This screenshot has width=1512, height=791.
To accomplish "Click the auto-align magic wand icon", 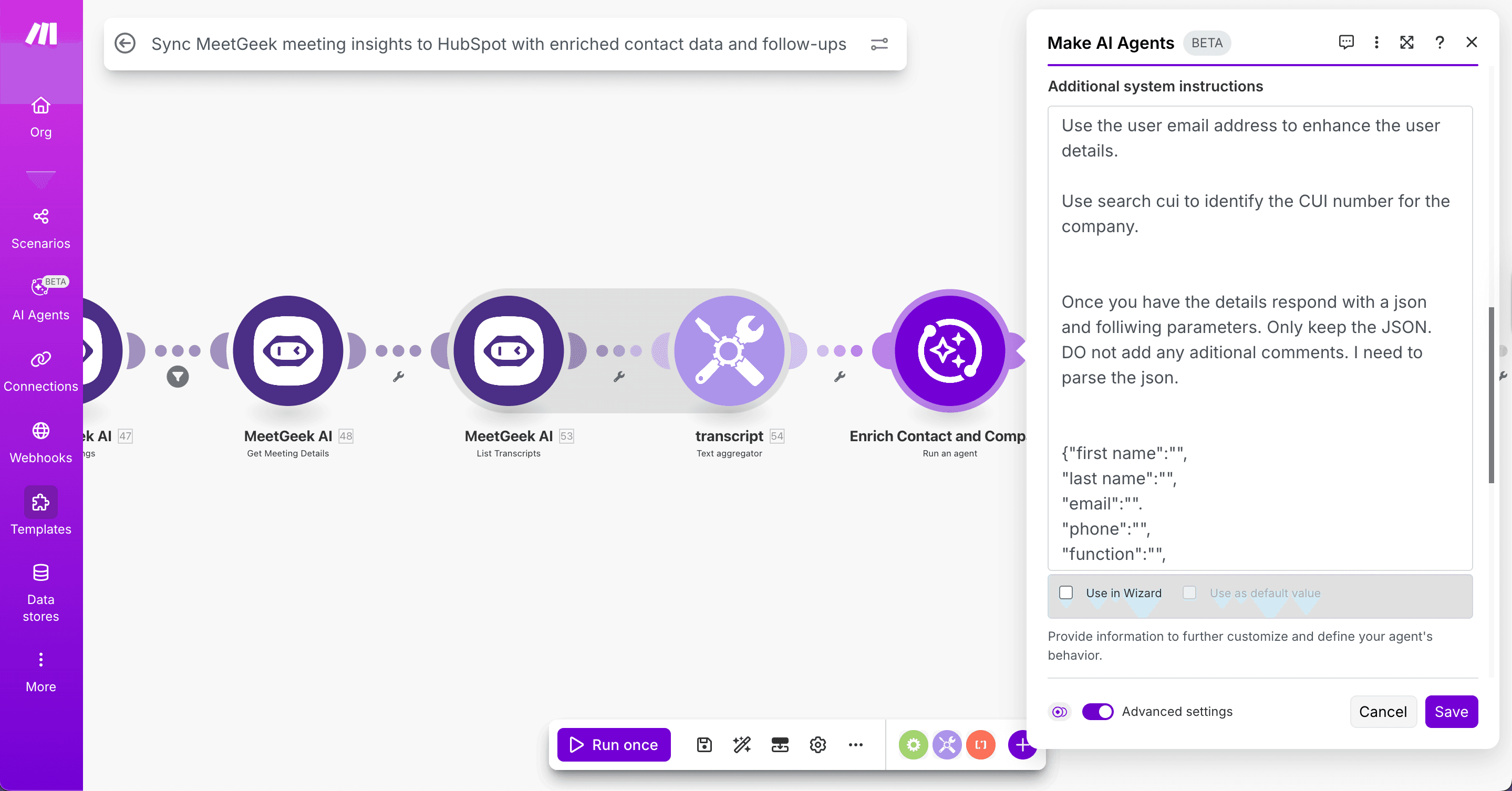I will (x=742, y=745).
